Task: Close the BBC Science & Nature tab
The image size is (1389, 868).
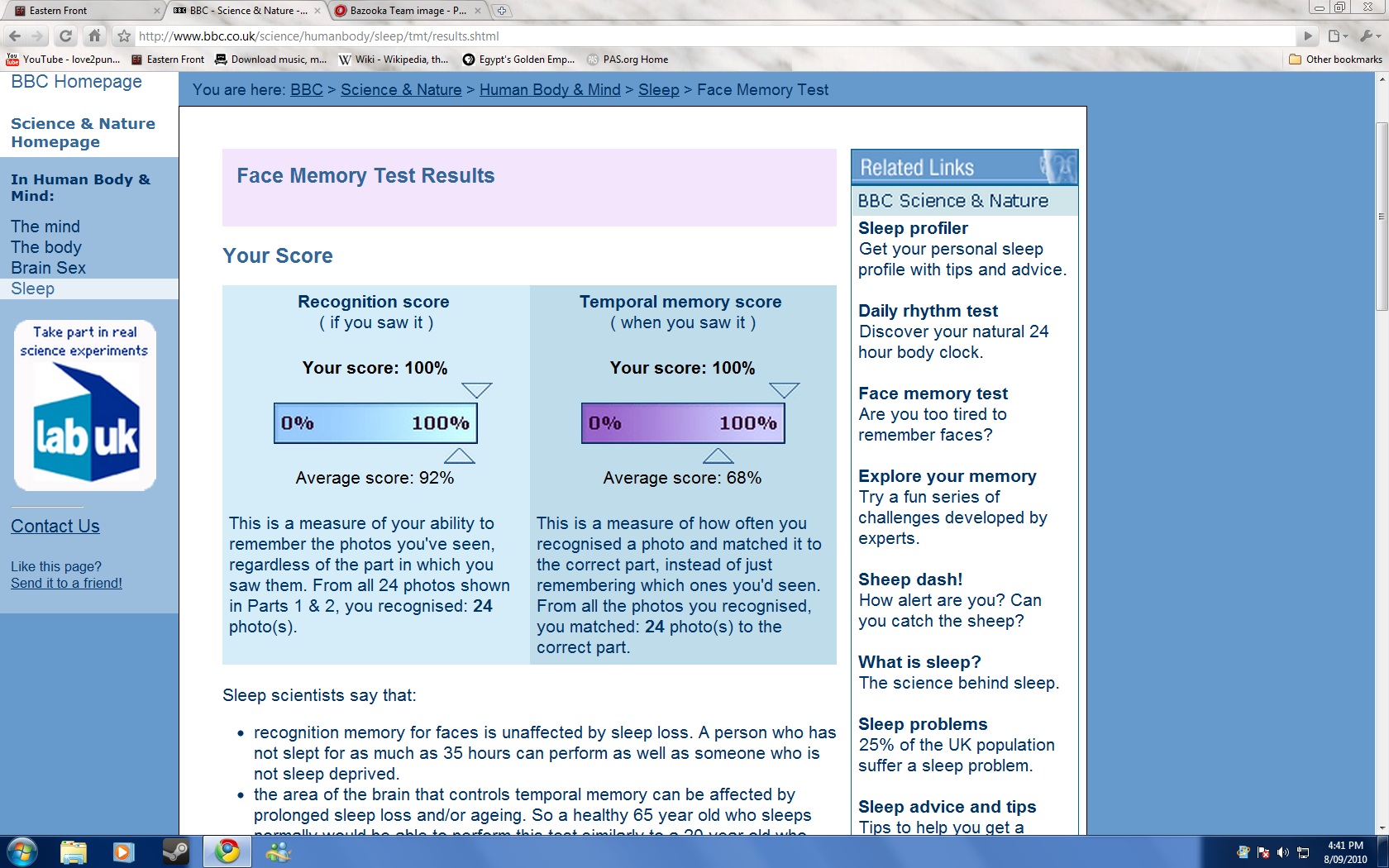Action: click(317, 11)
